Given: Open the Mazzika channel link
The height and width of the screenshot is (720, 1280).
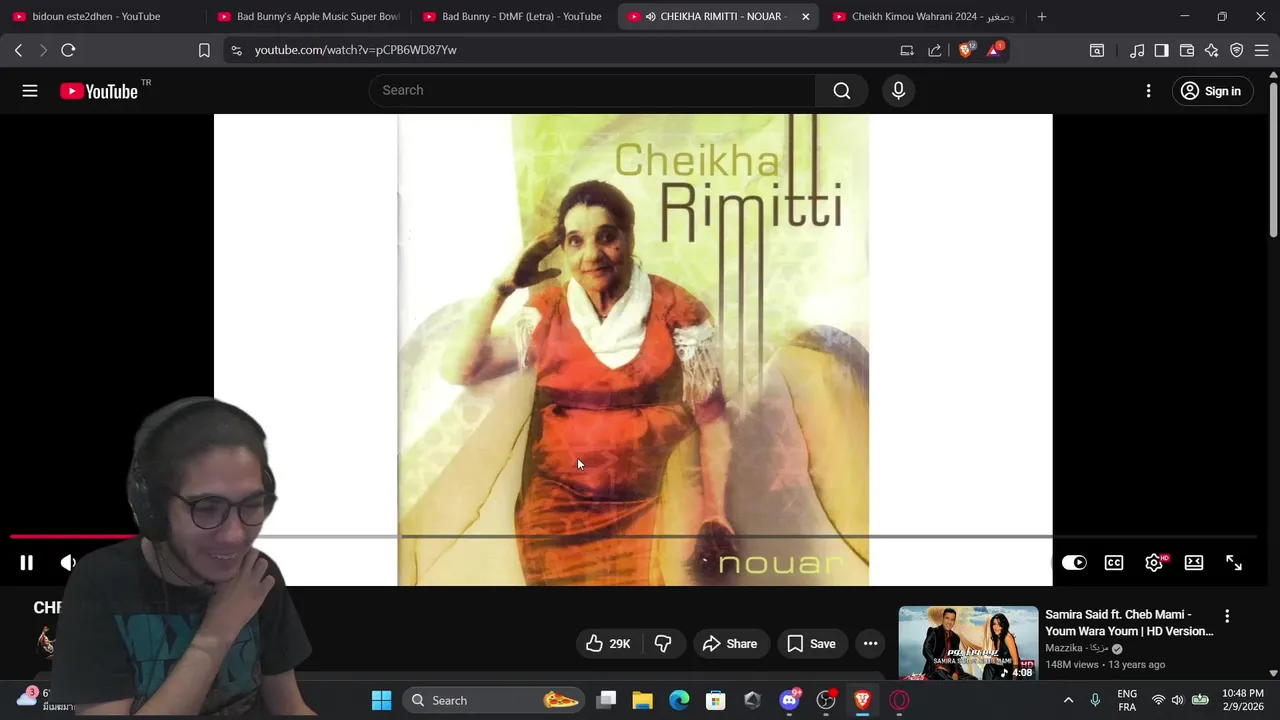Looking at the screenshot, I should coord(1077,648).
